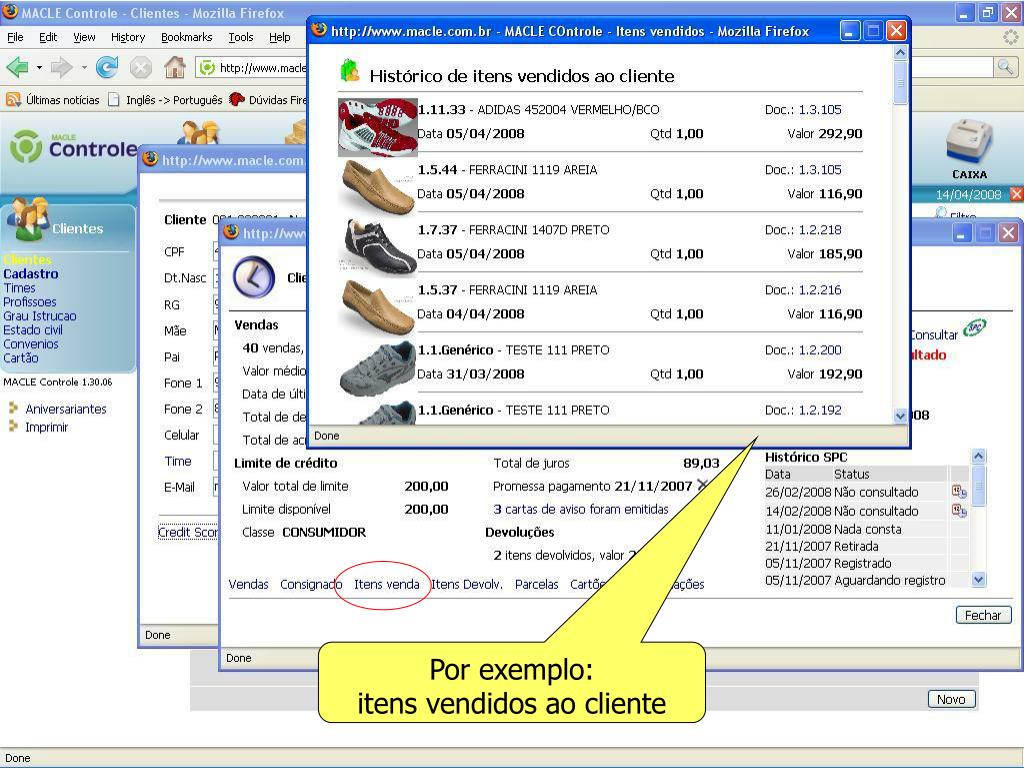Open the Itens Devolv. link
The width and height of the screenshot is (1024, 768).
point(467,584)
